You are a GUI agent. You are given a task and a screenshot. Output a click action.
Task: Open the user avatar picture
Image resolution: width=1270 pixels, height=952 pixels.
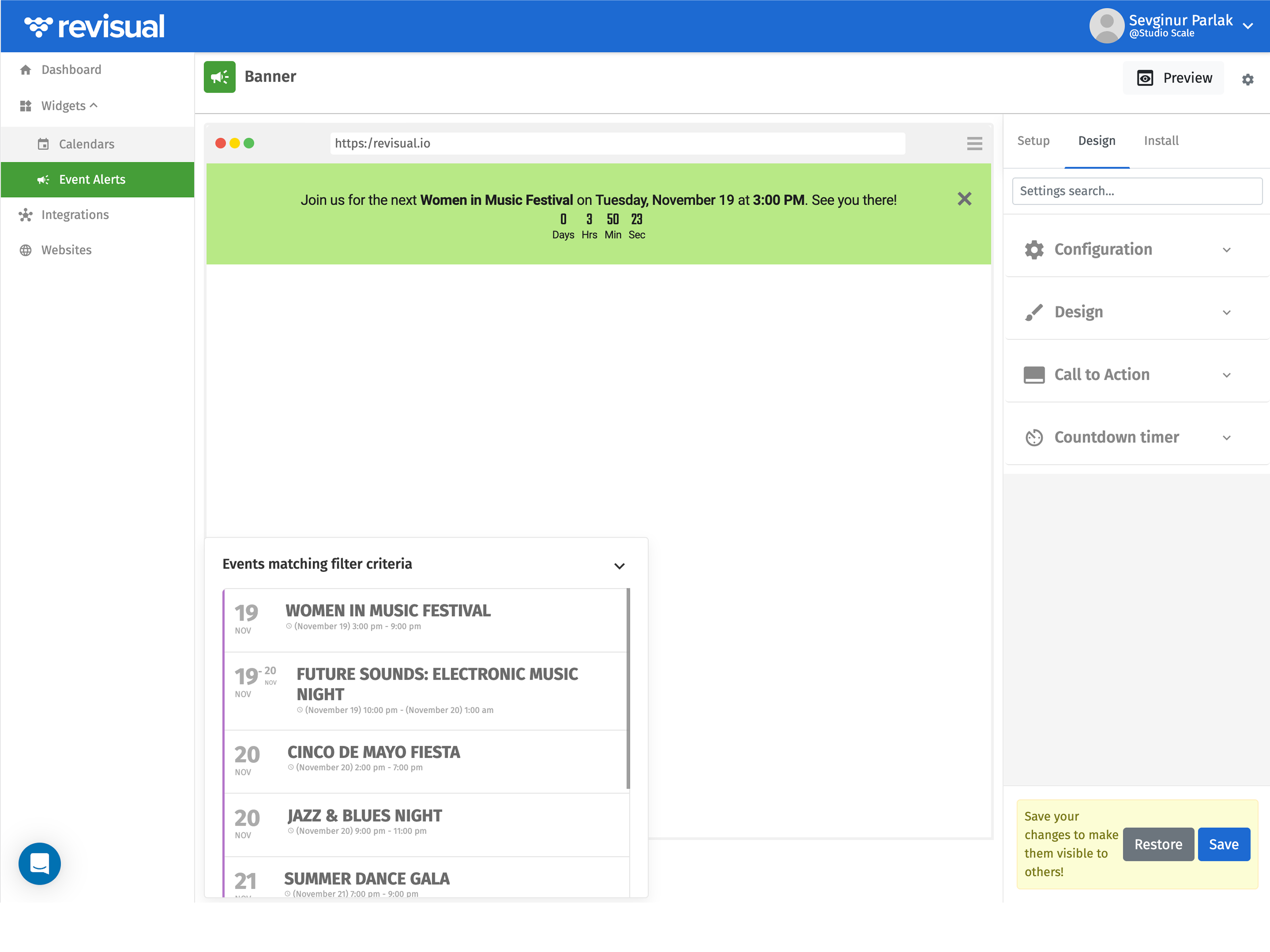[x=1106, y=26]
